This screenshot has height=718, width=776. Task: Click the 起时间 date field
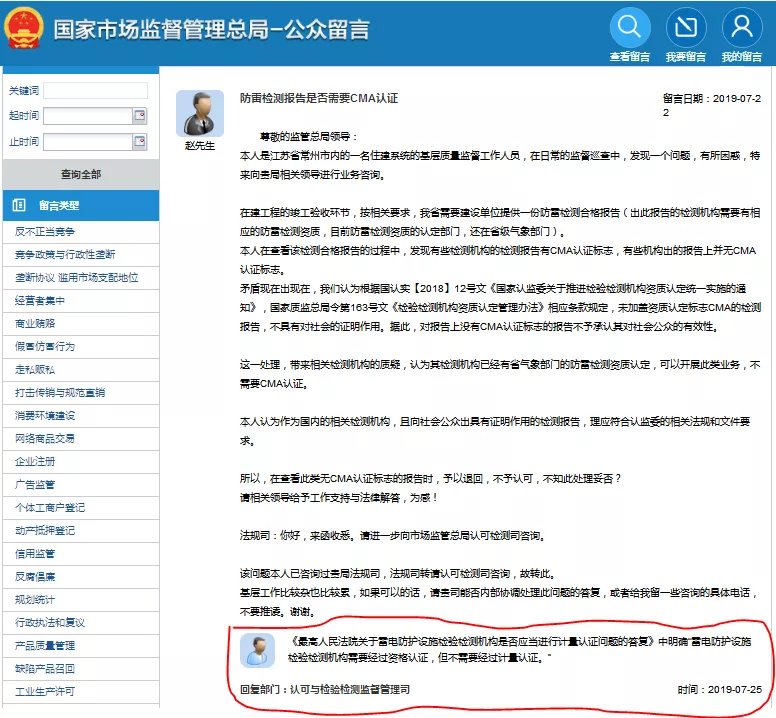[x=87, y=116]
